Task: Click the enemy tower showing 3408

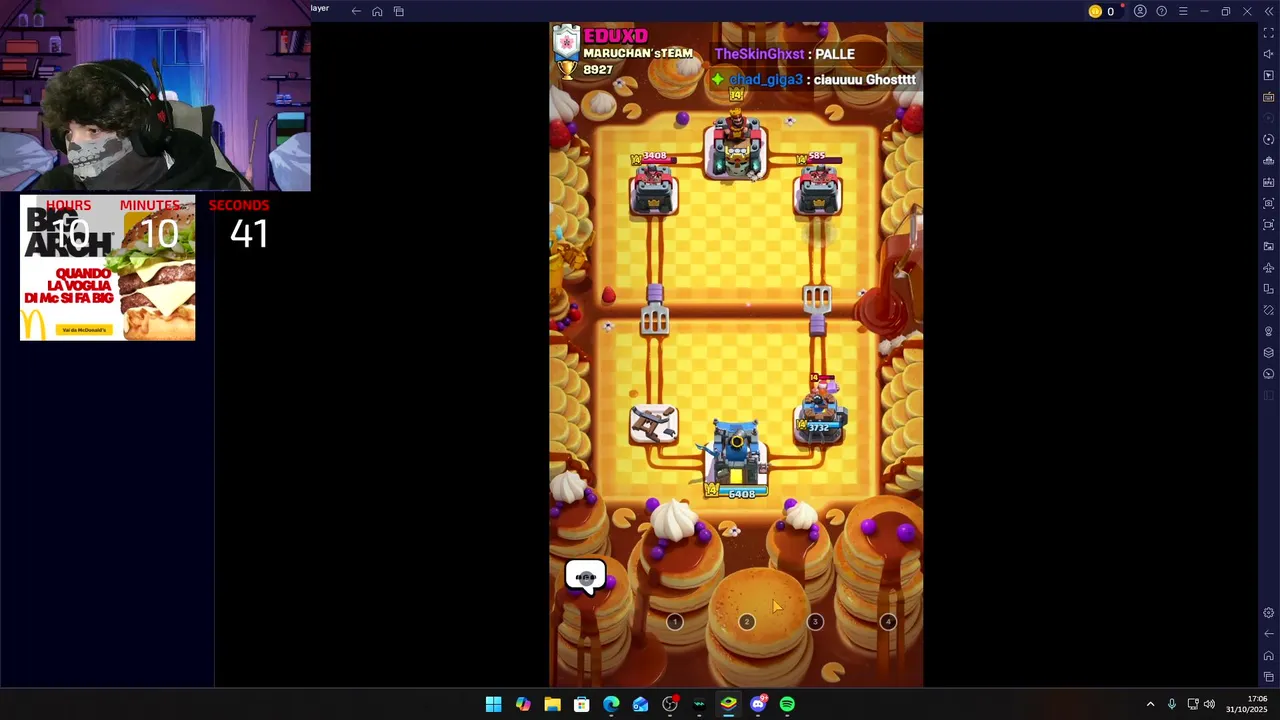Action: click(653, 185)
